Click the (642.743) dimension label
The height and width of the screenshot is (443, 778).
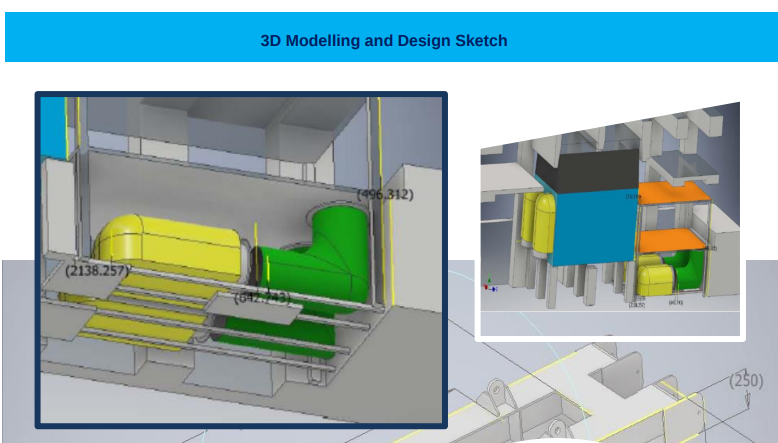(263, 297)
